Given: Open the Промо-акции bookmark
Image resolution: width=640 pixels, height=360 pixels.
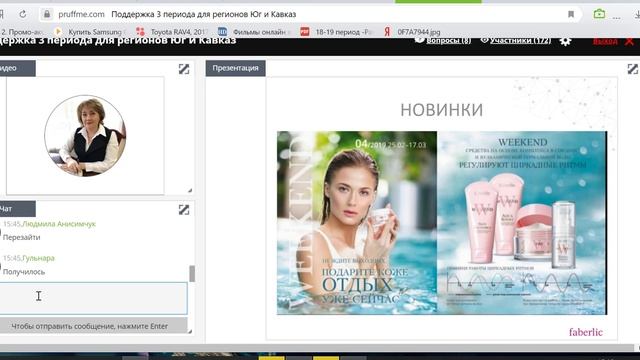Looking at the screenshot, I should [x=21, y=31].
